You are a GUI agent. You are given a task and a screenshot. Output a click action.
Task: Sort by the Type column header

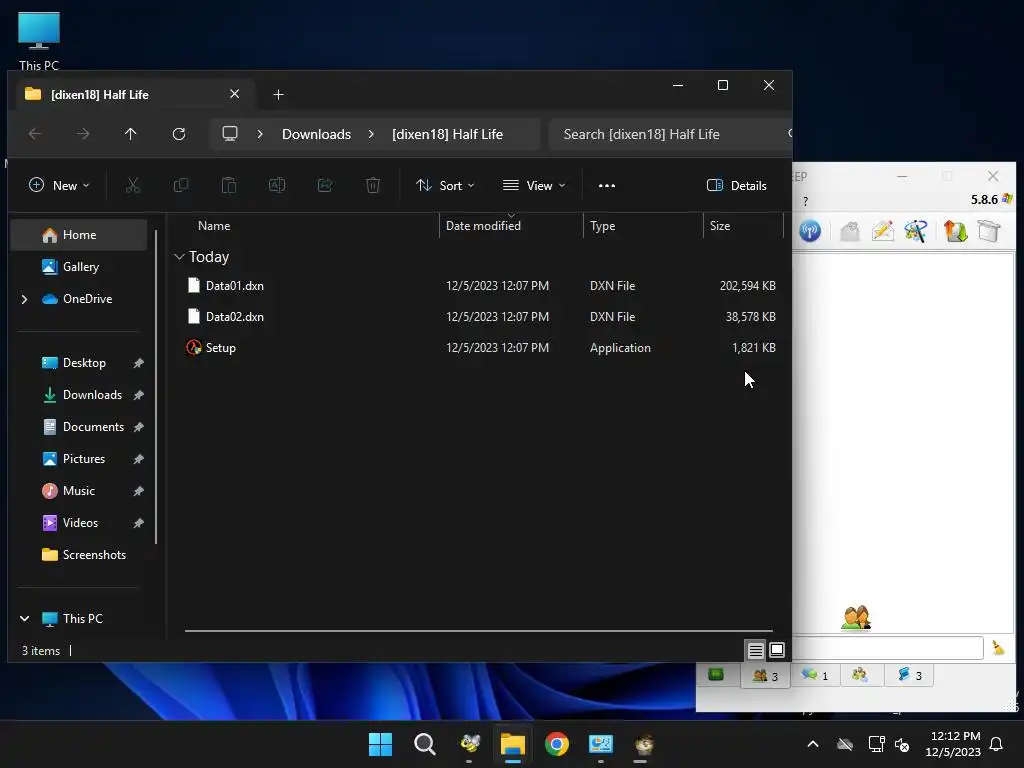pos(643,226)
